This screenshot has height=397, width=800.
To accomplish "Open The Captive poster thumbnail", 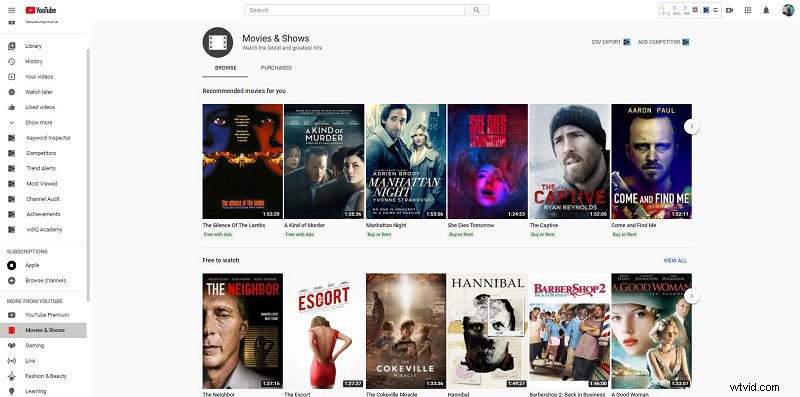I will point(569,161).
